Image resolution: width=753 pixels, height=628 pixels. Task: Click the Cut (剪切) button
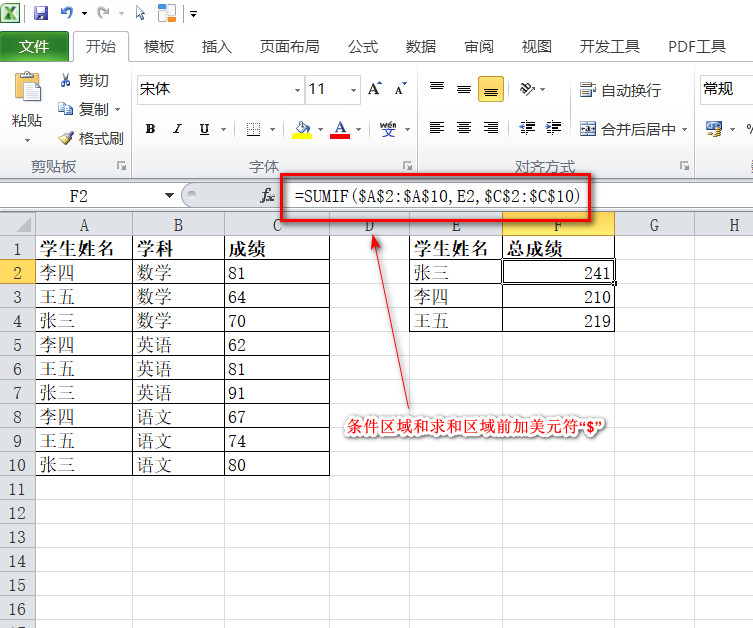pyautogui.click(x=85, y=81)
